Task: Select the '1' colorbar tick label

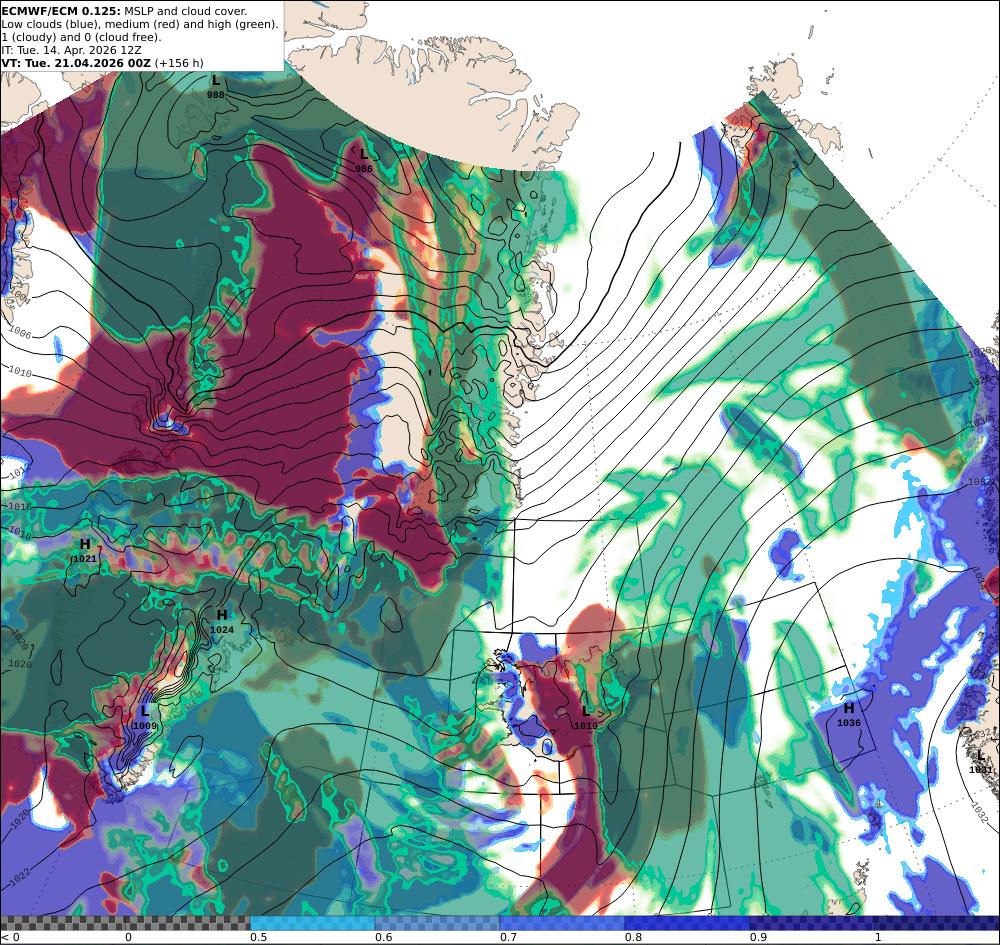Action: tap(878, 937)
